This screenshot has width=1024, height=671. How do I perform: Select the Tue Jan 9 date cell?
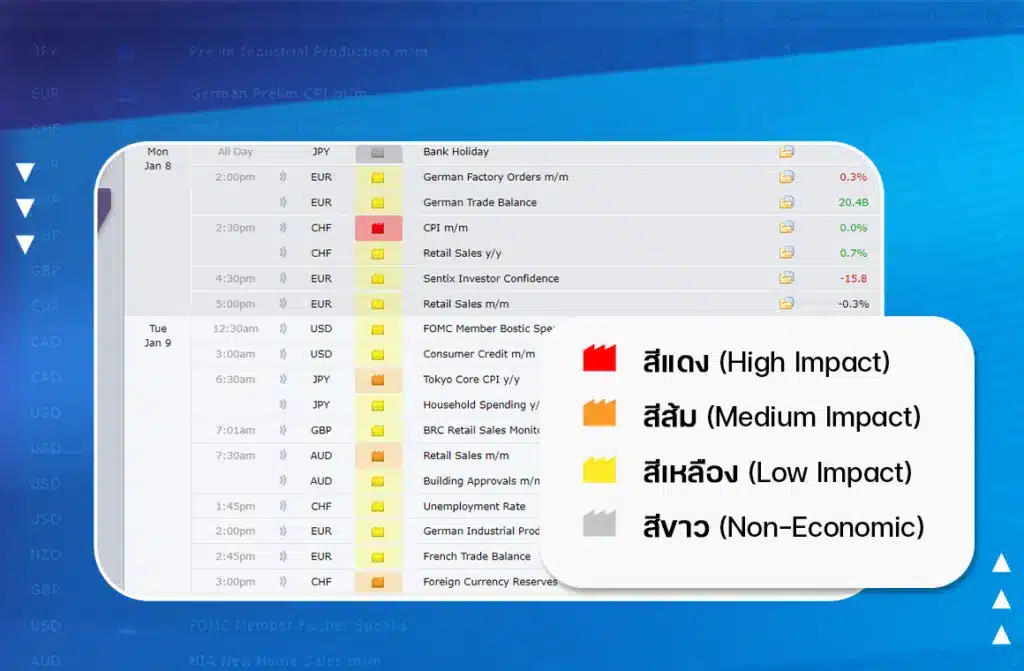[157, 336]
